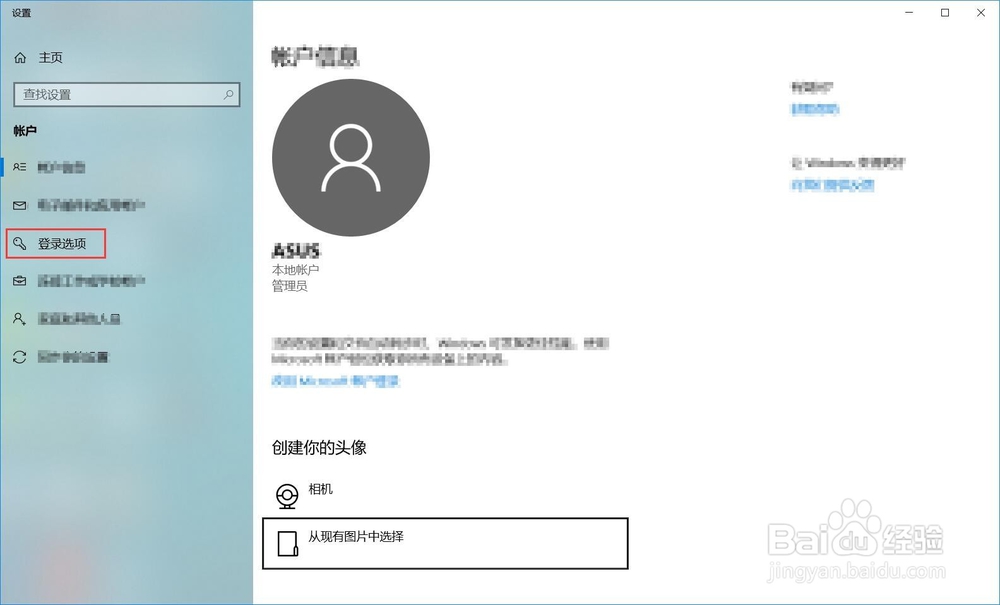
Task: Click the magnifier icon in the search box
Action: (x=228, y=94)
